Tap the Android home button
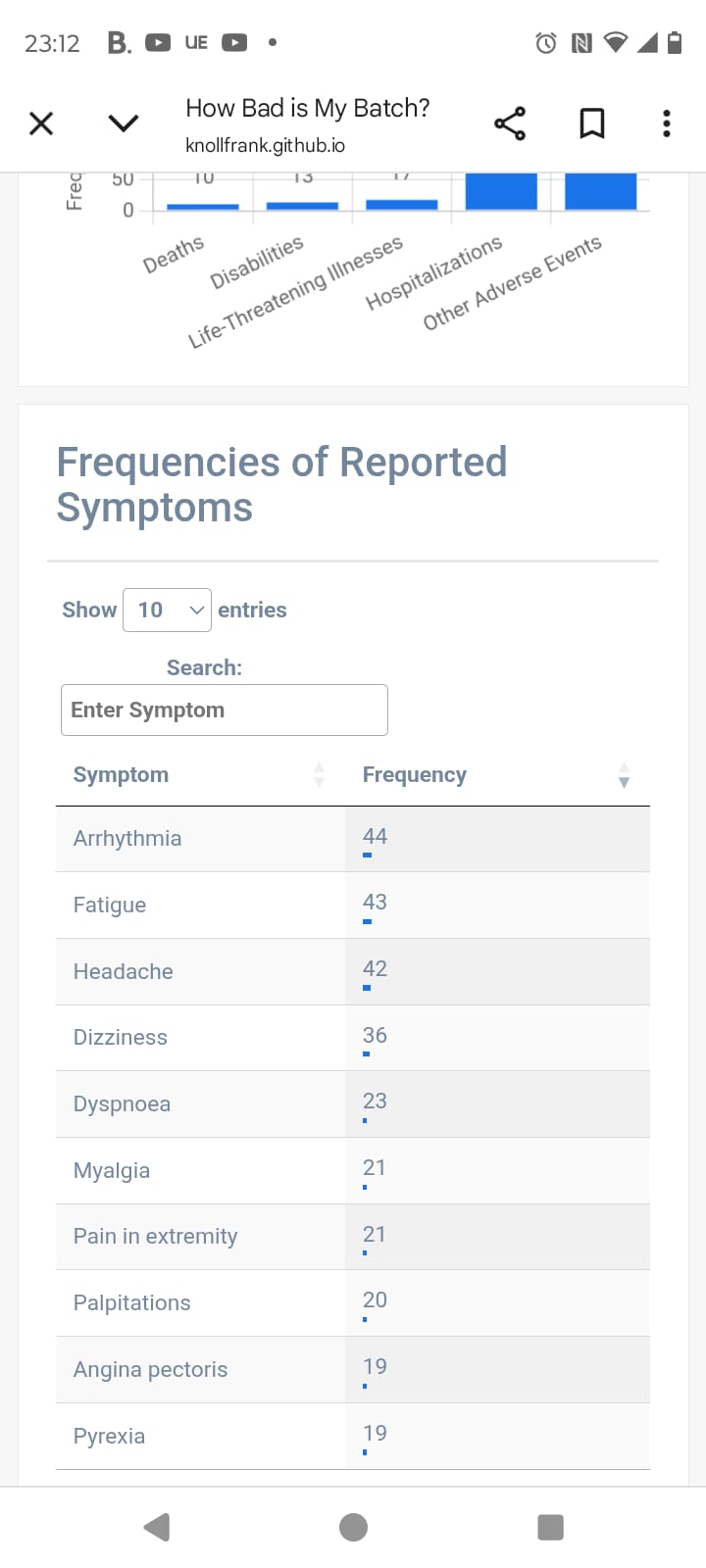This screenshot has height=1568, width=706. pyautogui.click(x=353, y=1527)
